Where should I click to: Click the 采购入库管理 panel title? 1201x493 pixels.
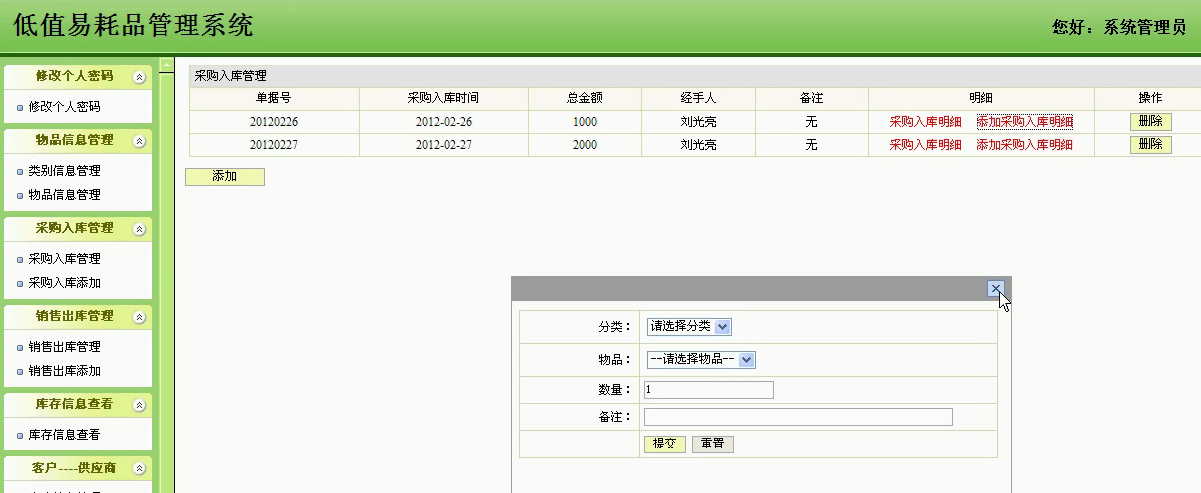230,75
